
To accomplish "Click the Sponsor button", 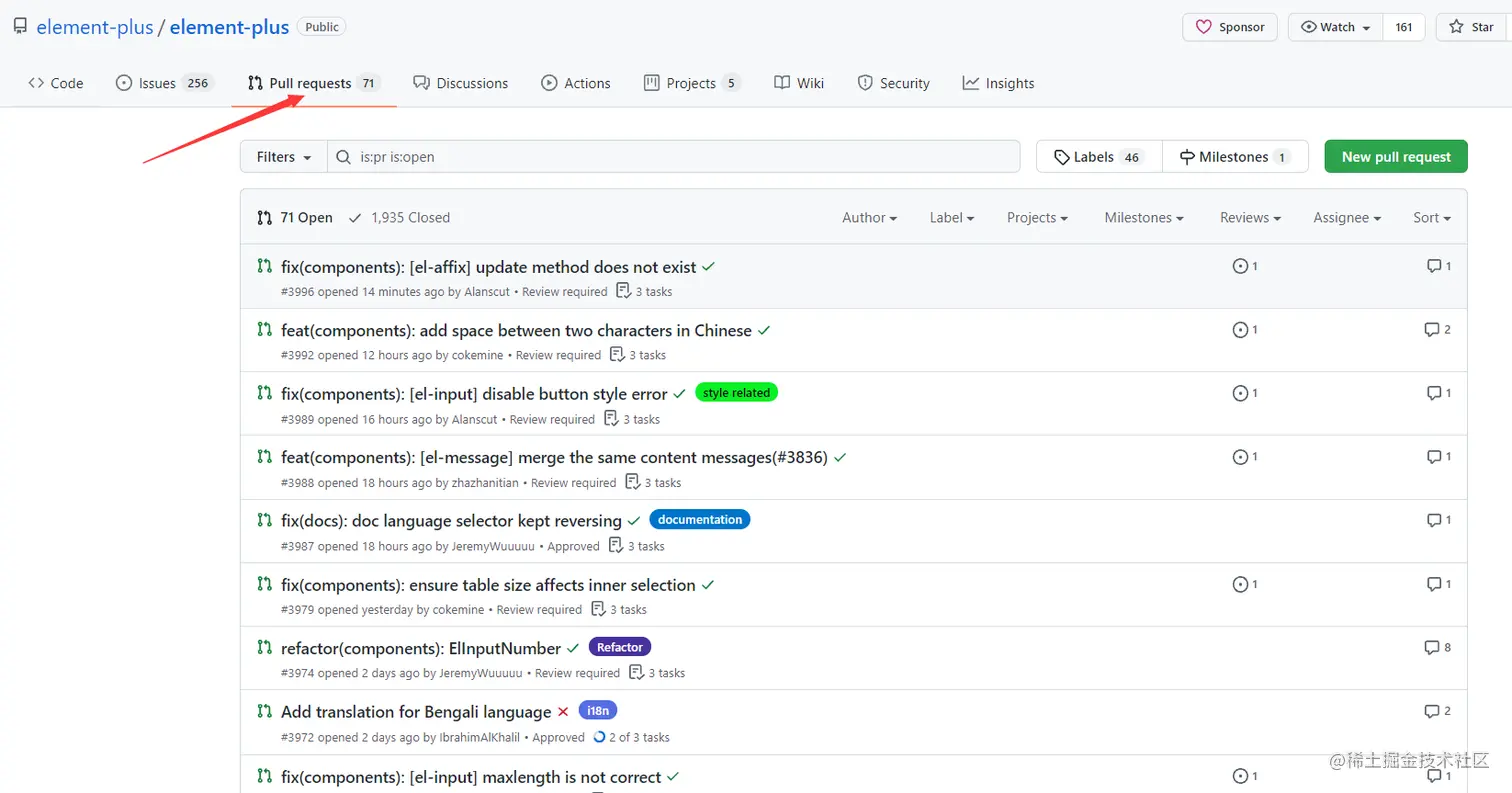I will coord(1230,27).
